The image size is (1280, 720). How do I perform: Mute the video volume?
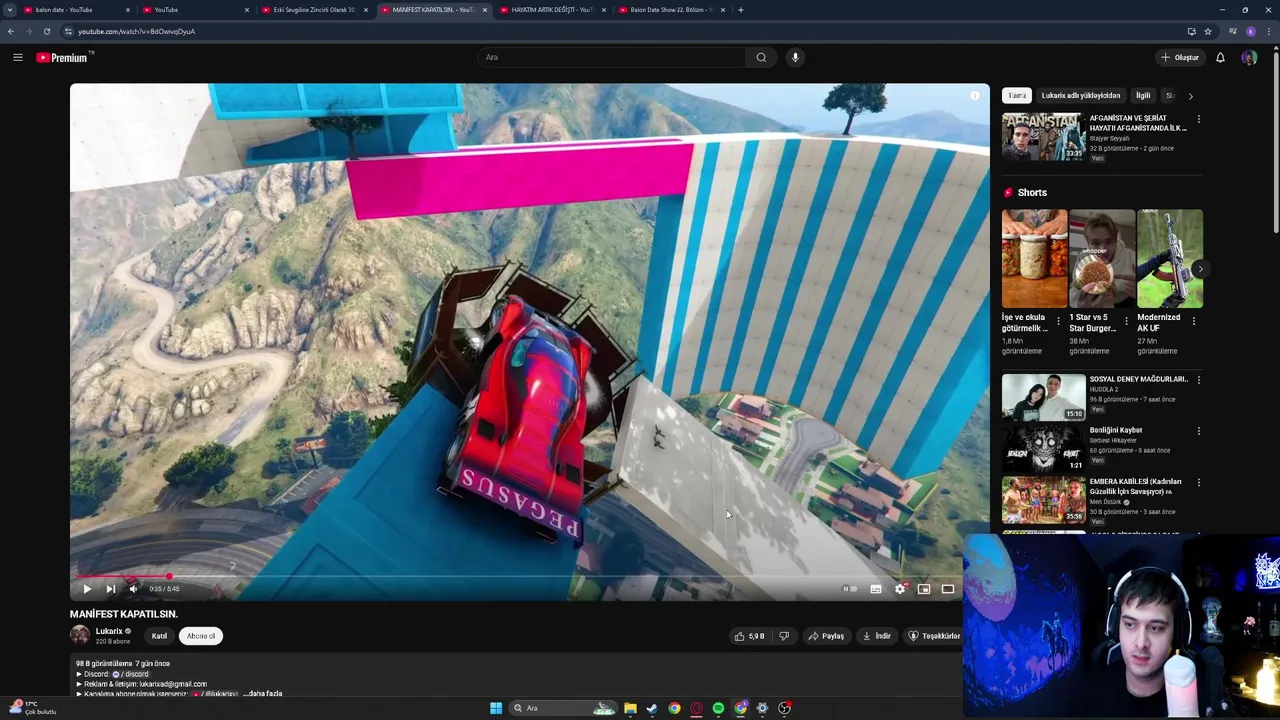coord(133,589)
